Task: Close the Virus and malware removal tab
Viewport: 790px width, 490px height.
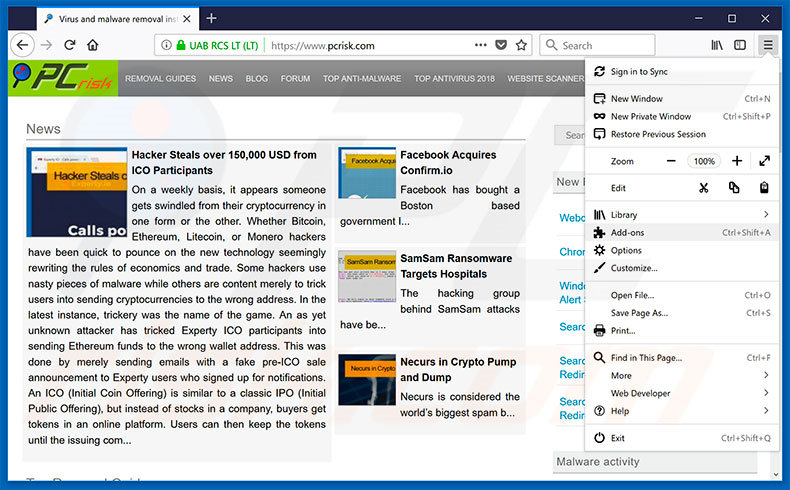Action: 187,19
